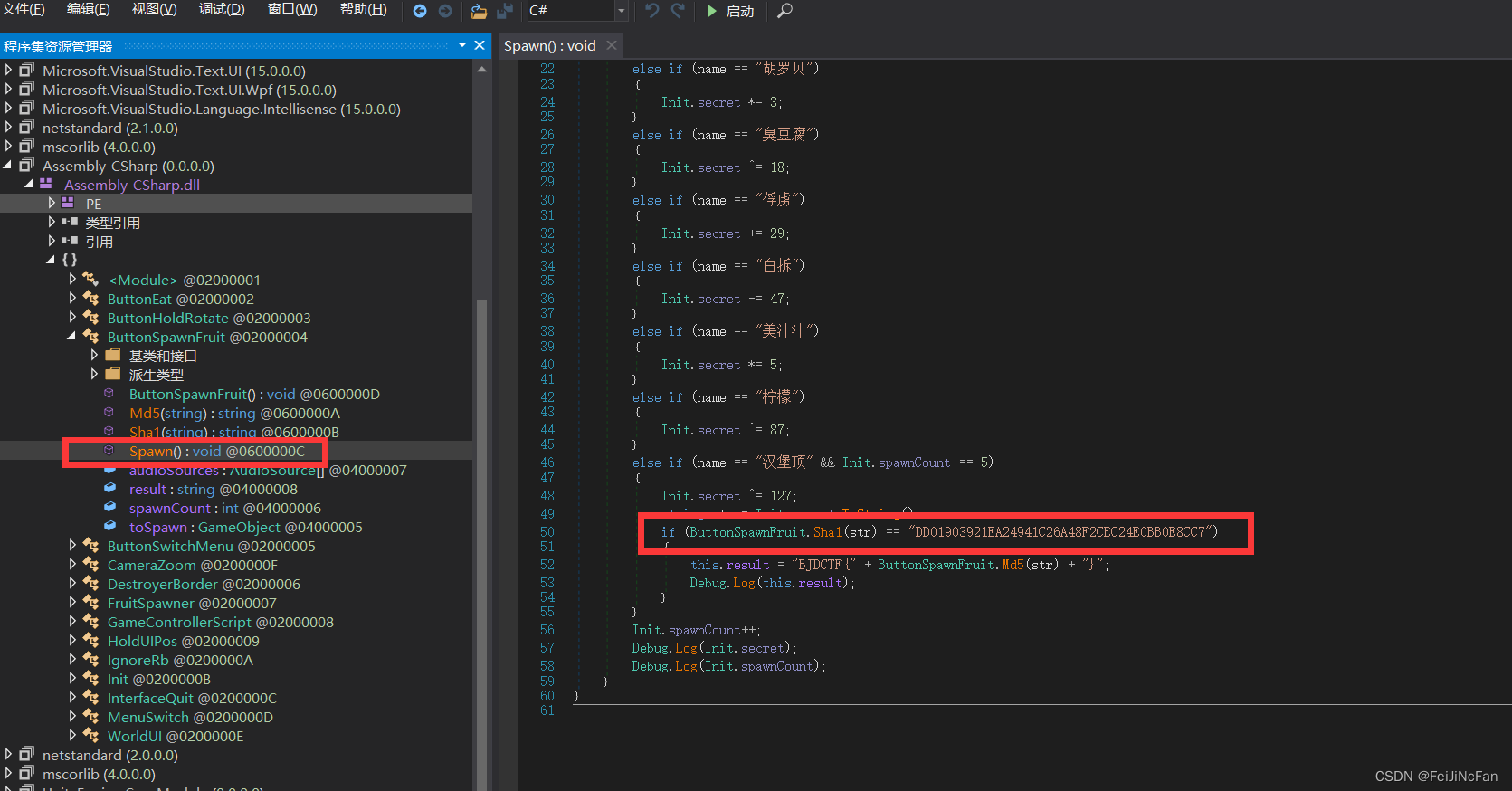Expand the 基类和接口 folder

click(94, 355)
